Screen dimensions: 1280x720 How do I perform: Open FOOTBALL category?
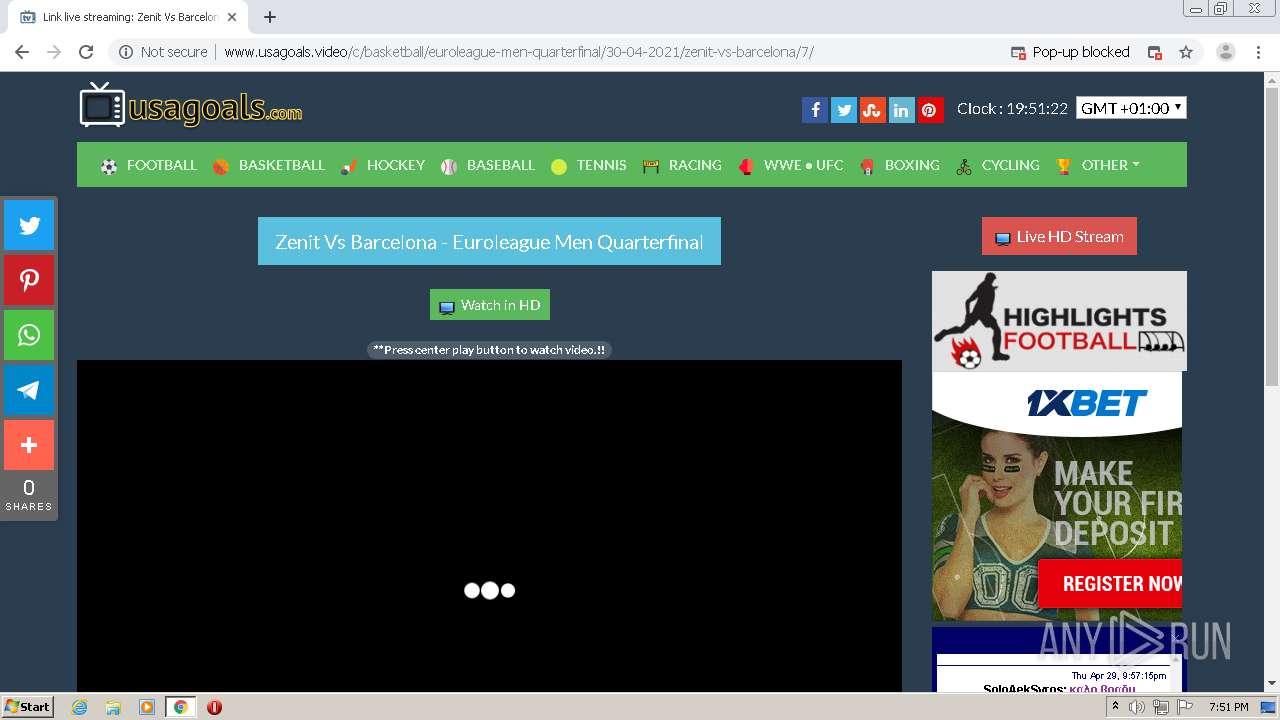tap(149, 165)
